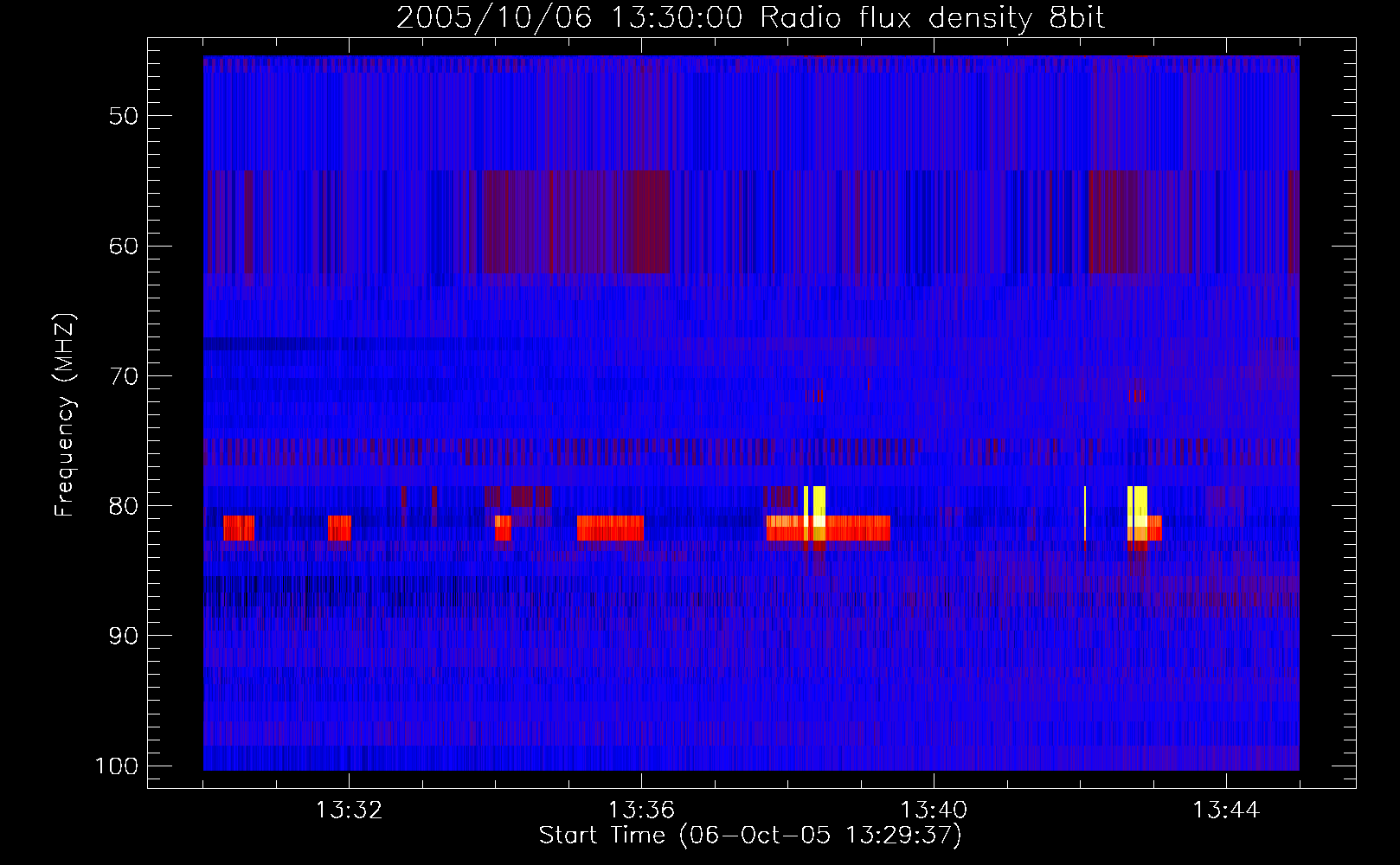
Task: Click the 13:40 time tick label
Action: pos(934,811)
